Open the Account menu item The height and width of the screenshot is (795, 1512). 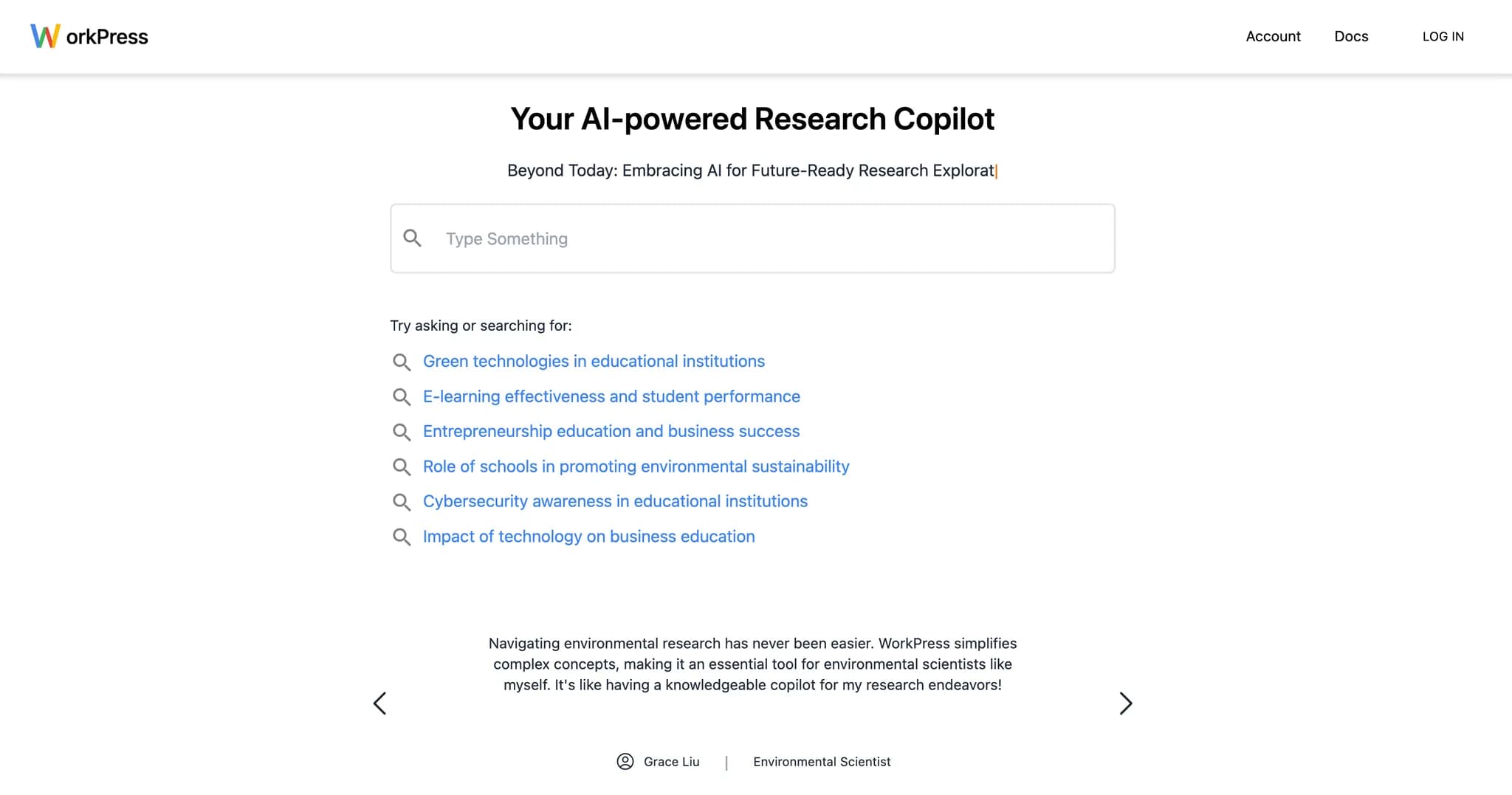[1273, 36]
